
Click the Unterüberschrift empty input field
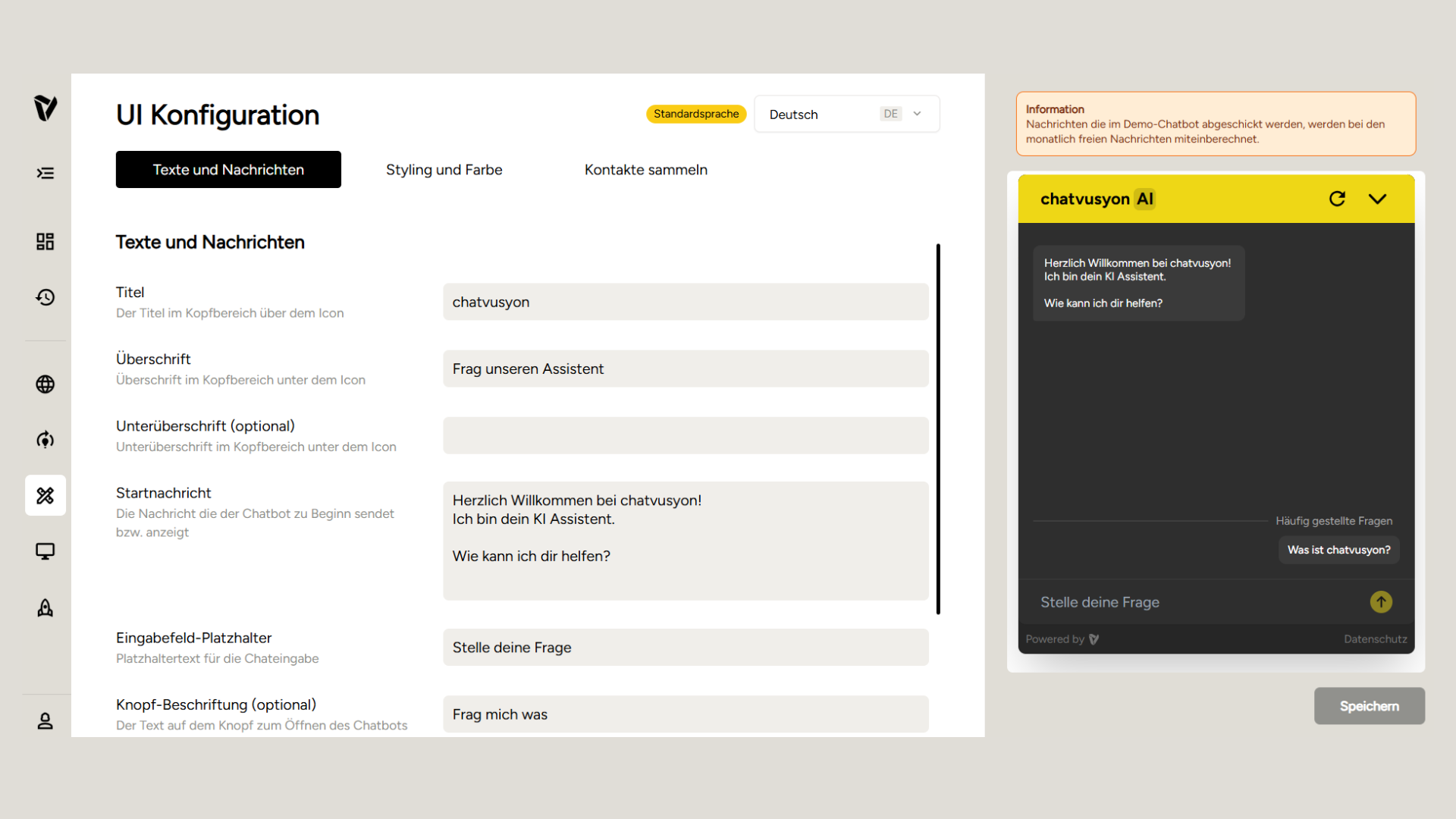pyautogui.click(x=686, y=436)
